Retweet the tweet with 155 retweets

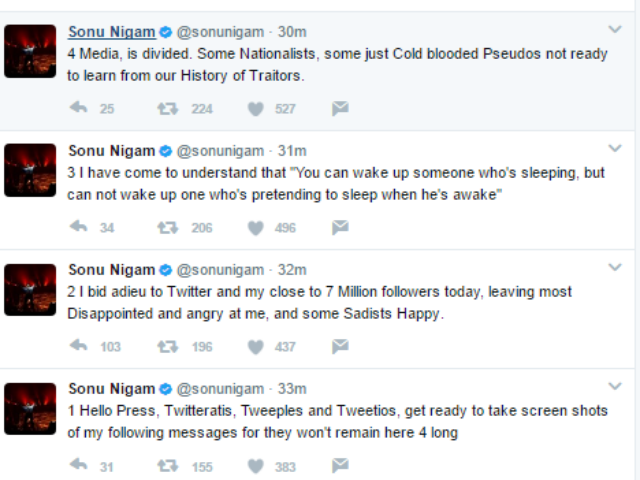click(x=168, y=466)
